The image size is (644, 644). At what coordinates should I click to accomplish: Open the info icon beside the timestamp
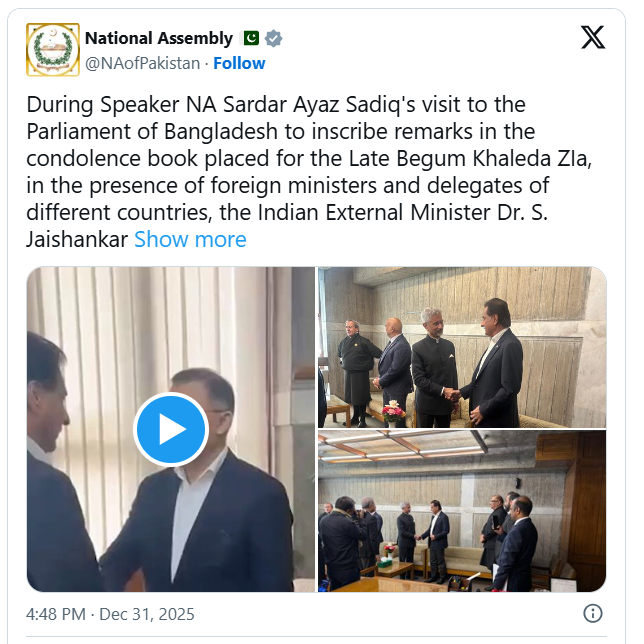pyautogui.click(x=592, y=613)
